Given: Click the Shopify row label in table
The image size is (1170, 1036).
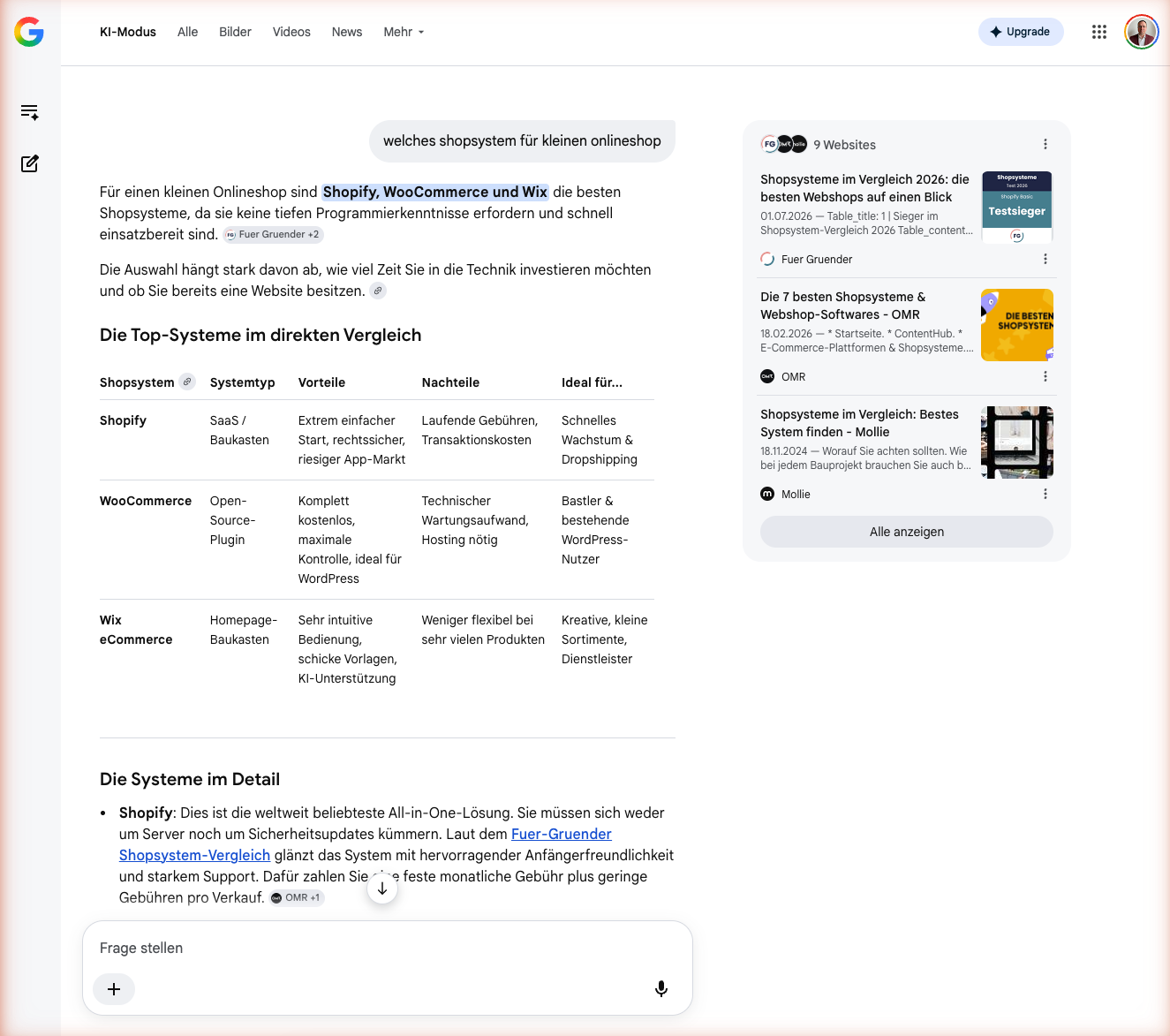Looking at the screenshot, I should coord(123,420).
